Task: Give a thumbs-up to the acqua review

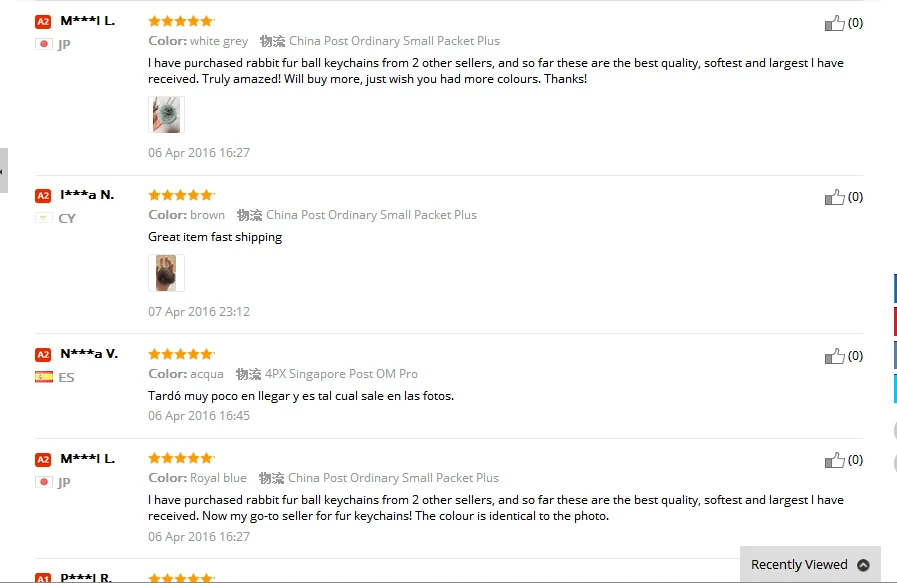Action: coord(835,356)
